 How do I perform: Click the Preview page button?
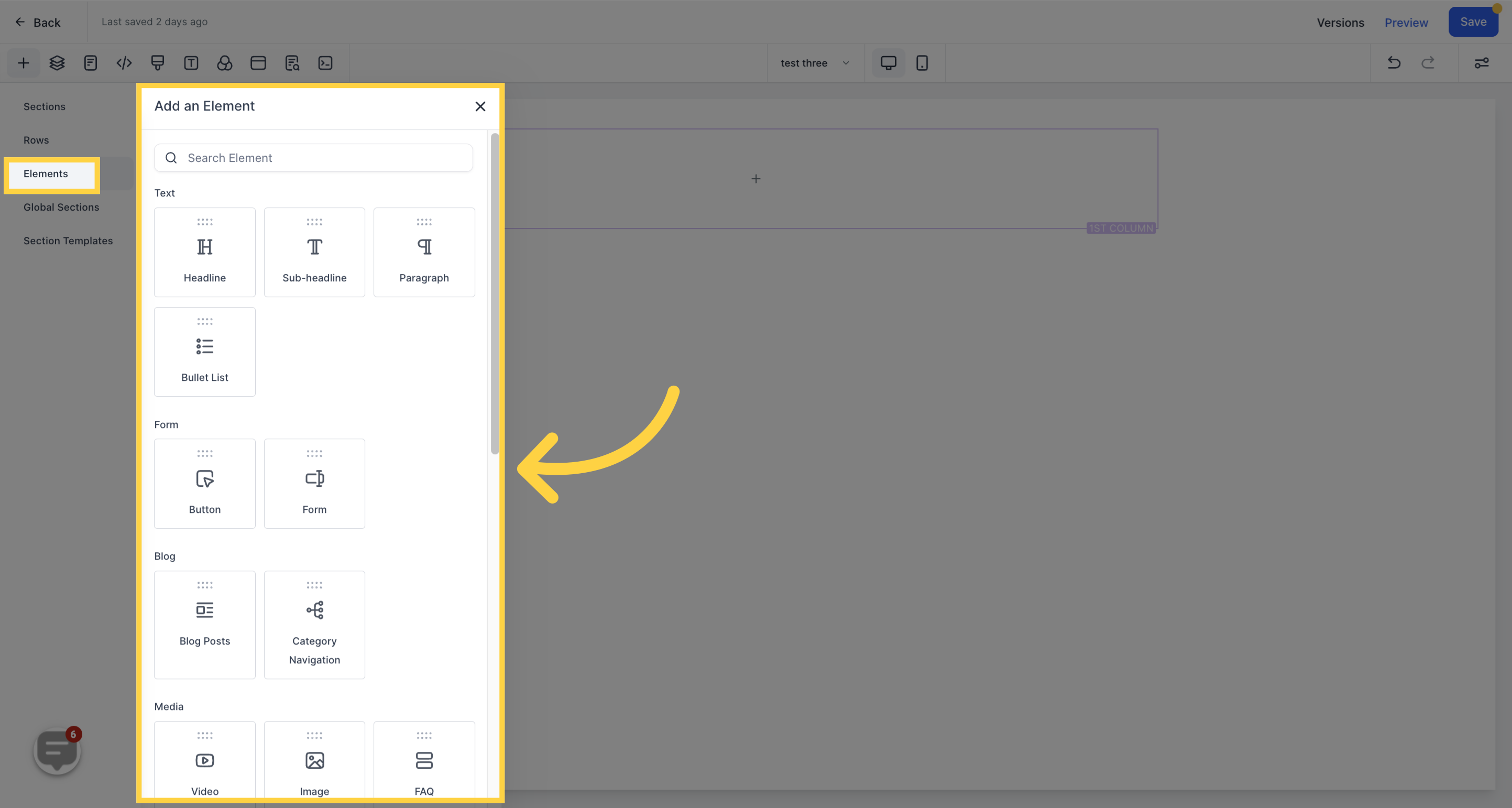[x=1406, y=22]
